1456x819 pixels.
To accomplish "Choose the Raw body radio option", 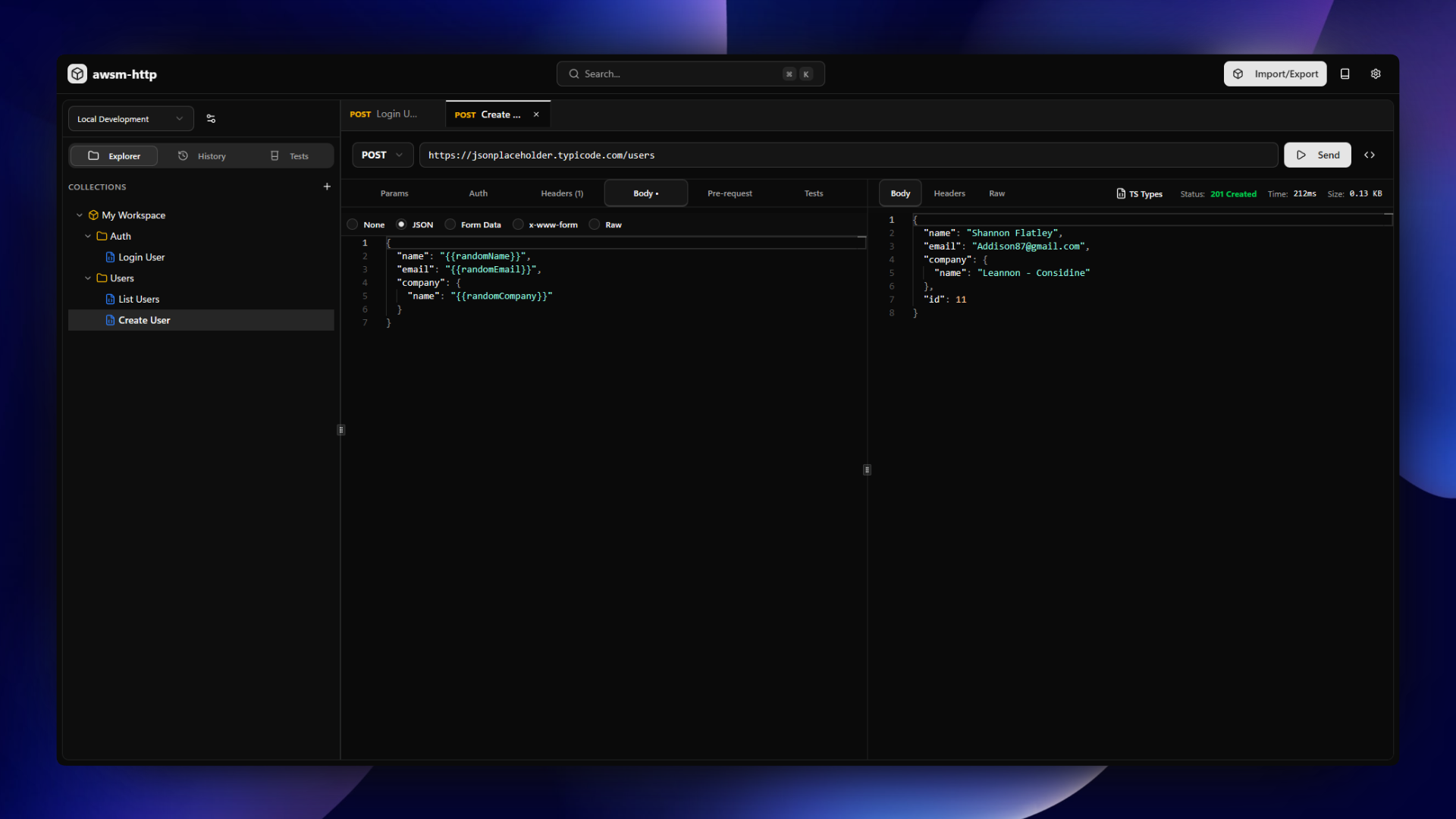I will point(595,224).
